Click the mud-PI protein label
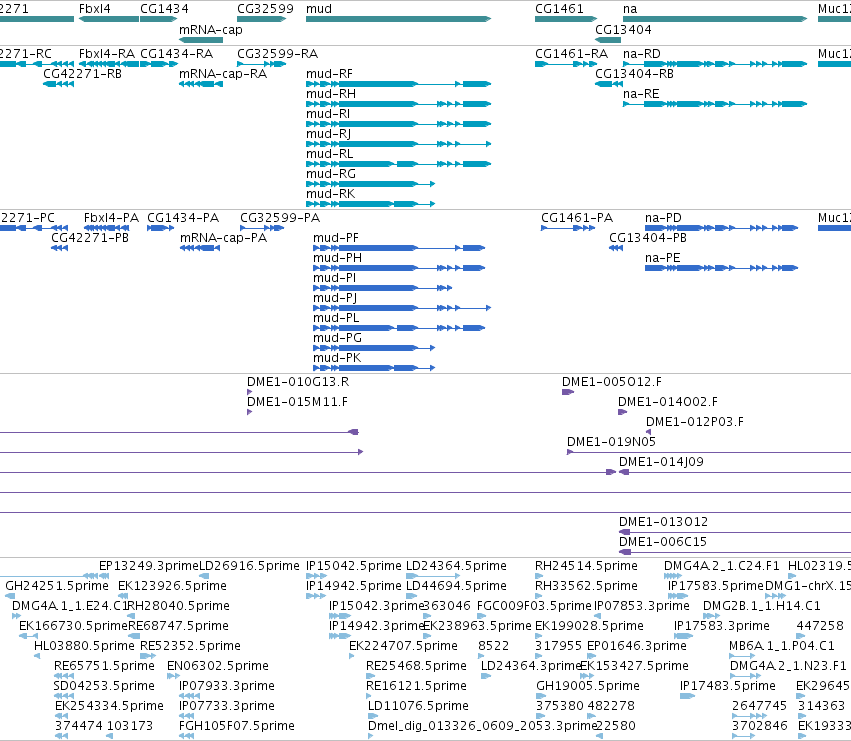The height and width of the screenshot is (741, 851). point(334,277)
